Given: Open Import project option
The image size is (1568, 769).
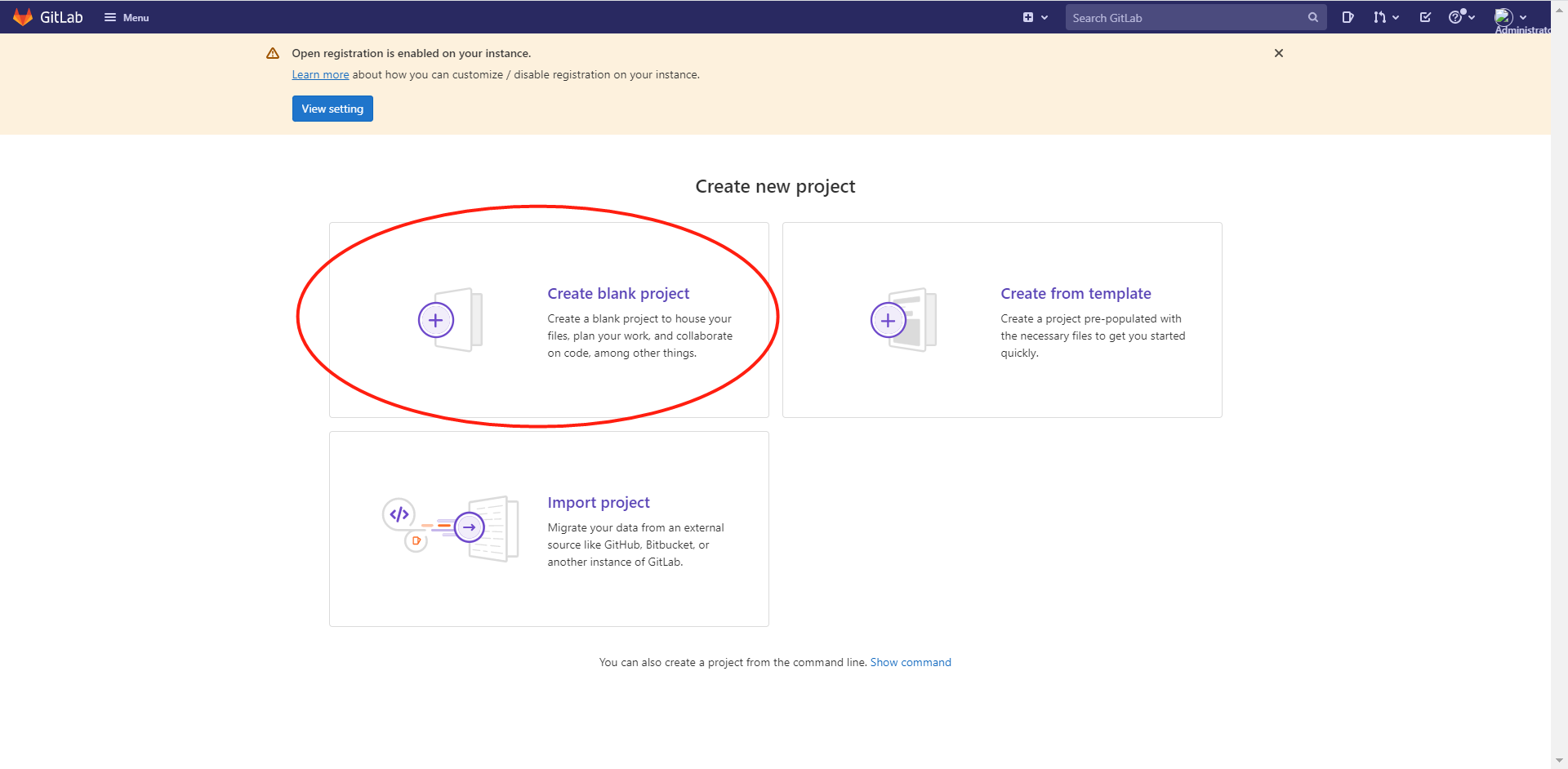Looking at the screenshot, I should click(599, 502).
